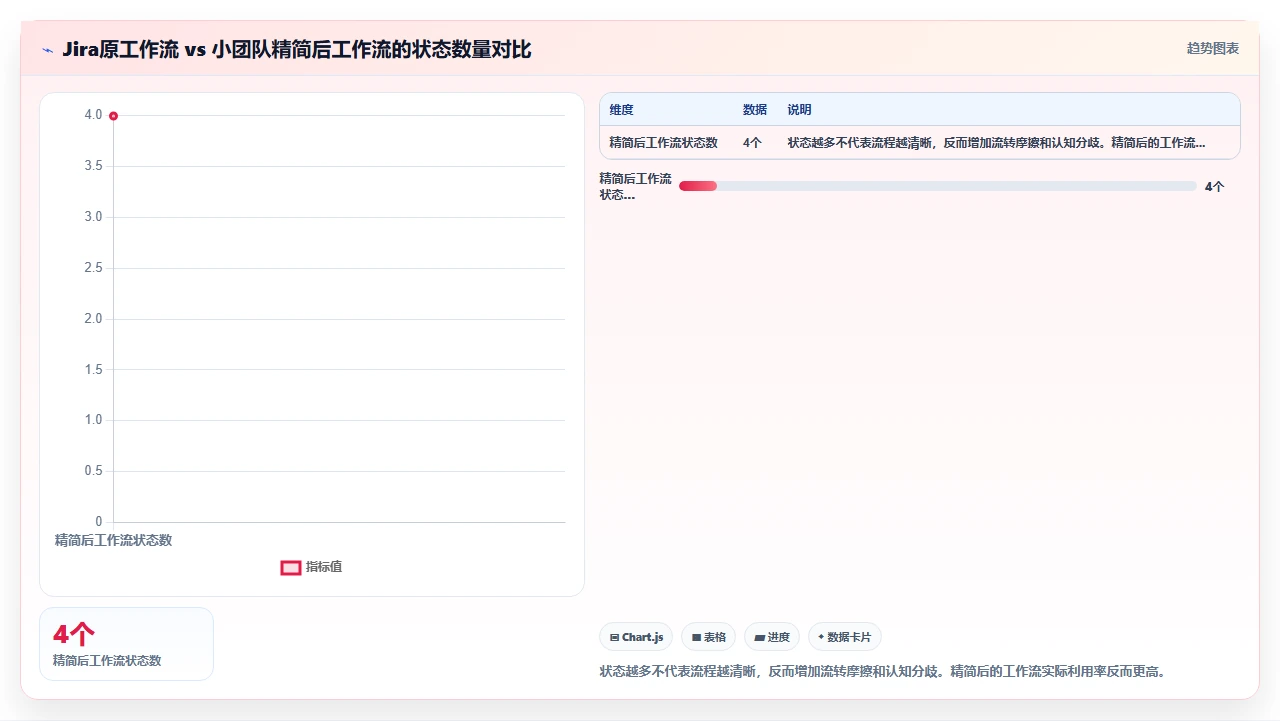The height and width of the screenshot is (721, 1280).
Task: Click y-axis tick label 2.0
Action: [x=93, y=319]
